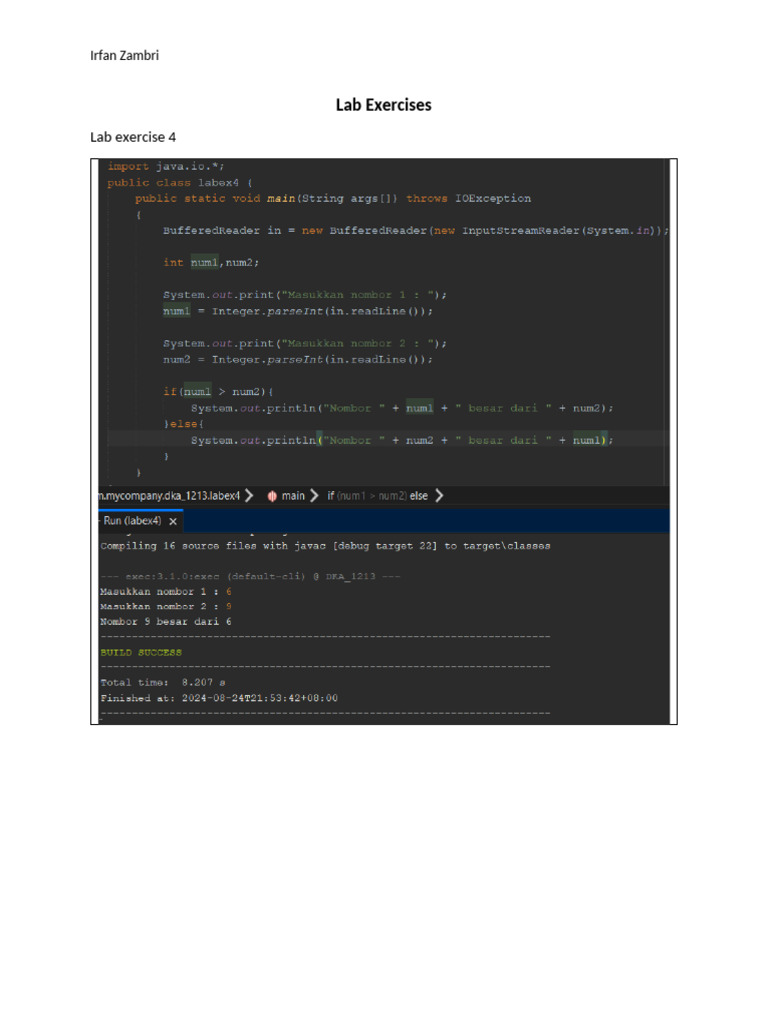The image size is (768, 1024).
Task: Expand chevron after the else breadcrumb
Action: [440, 495]
